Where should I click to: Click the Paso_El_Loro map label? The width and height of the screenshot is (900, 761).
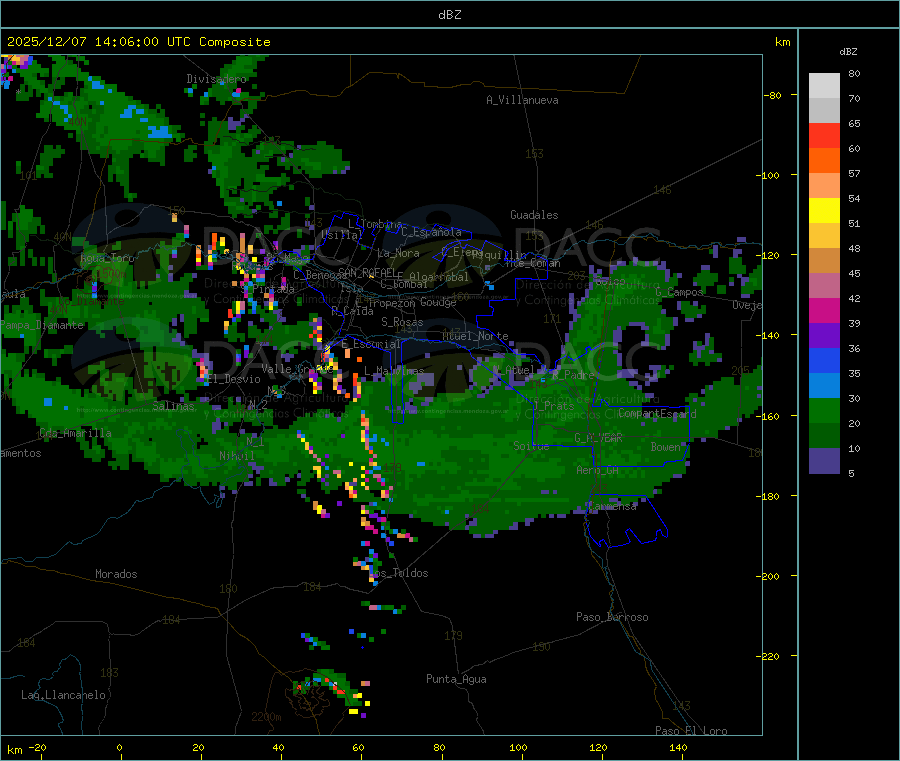click(691, 731)
